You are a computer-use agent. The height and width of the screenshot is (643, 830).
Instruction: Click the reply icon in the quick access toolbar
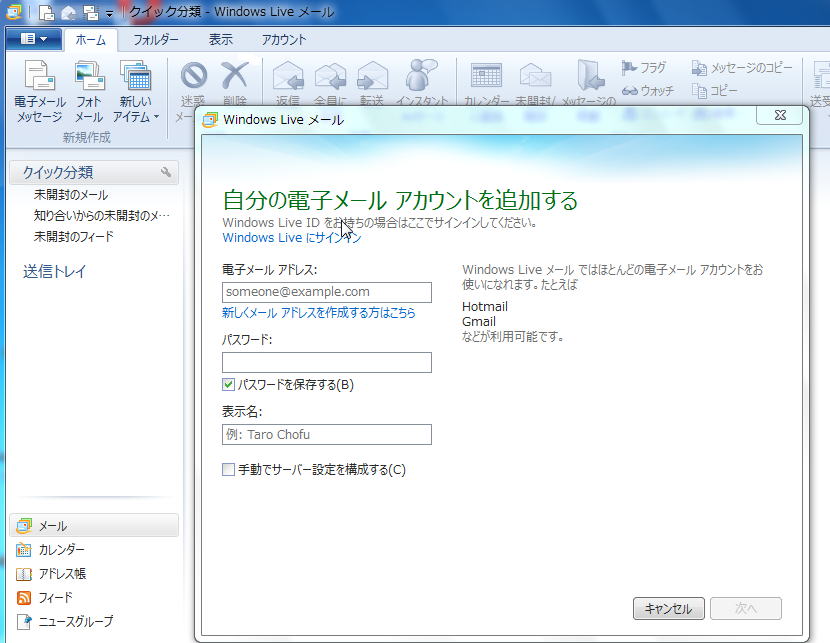coord(69,13)
